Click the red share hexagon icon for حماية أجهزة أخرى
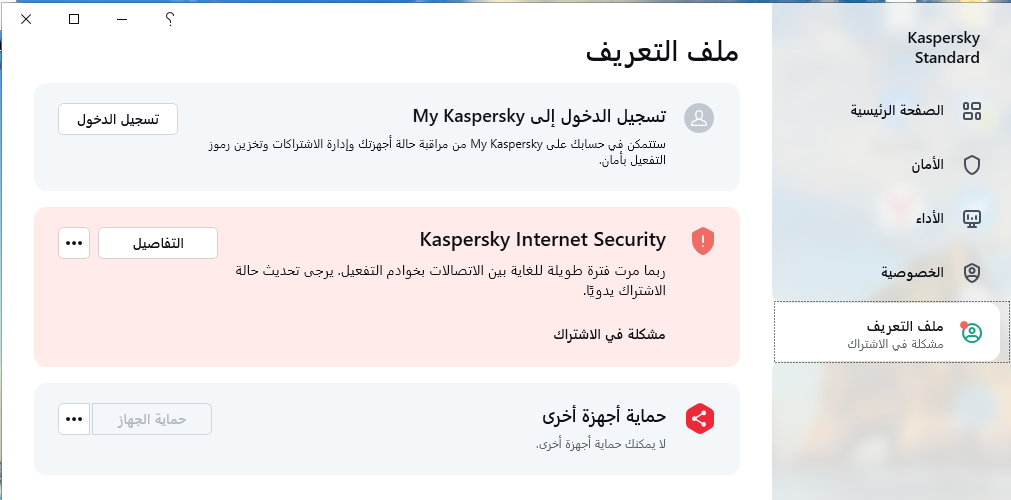The width and height of the screenshot is (1011, 500). [x=700, y=419]
